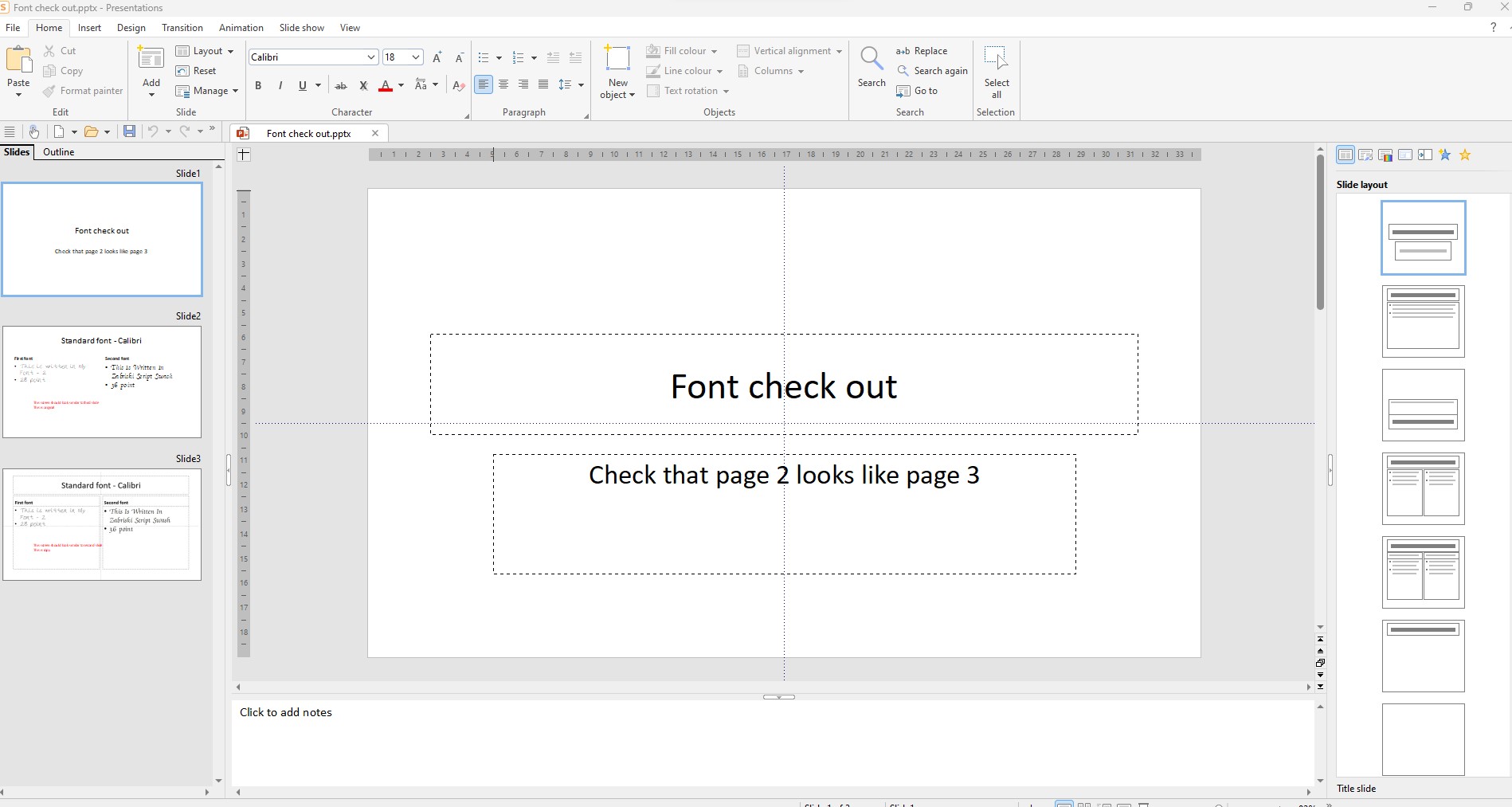Click the Reset slide button
This screenshot has height=807, width=1512.
pos(197,71)
